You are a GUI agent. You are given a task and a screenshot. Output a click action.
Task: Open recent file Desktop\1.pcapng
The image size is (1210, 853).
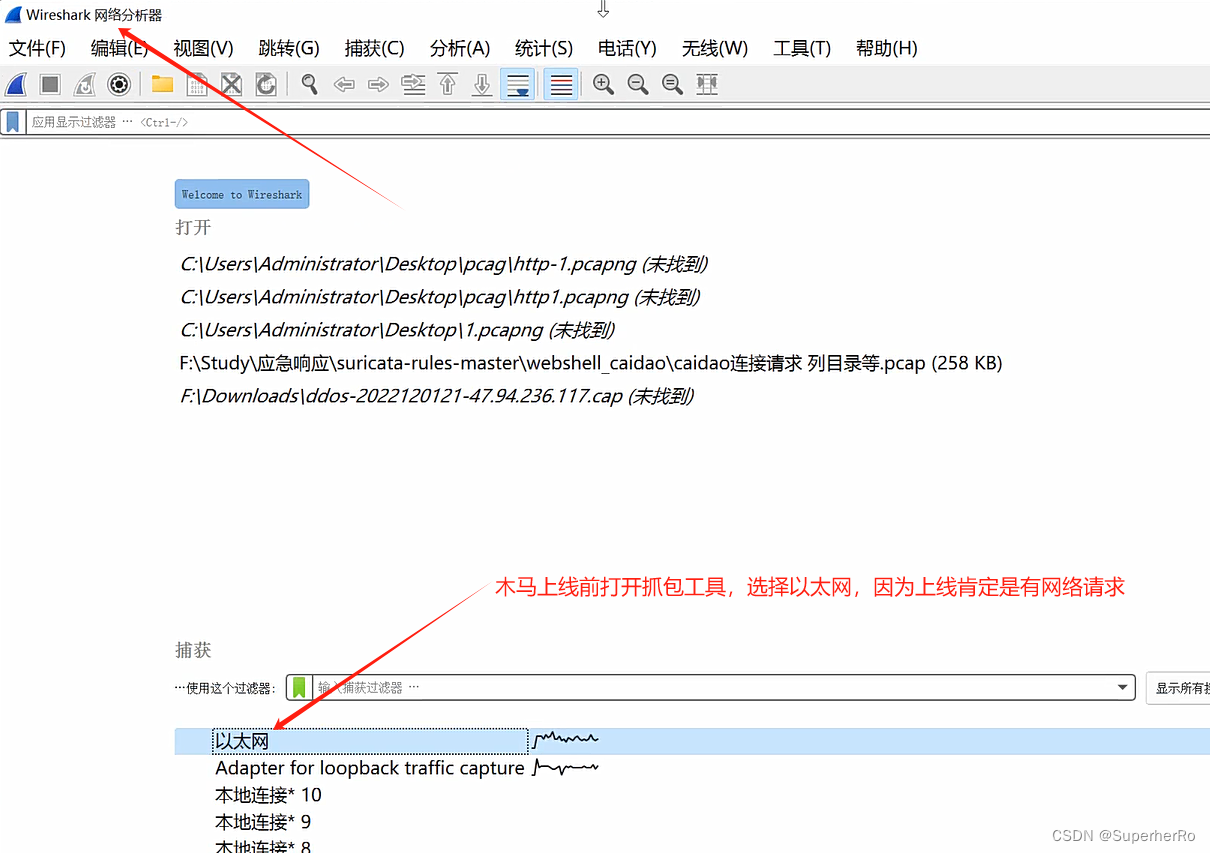tap(397, 330)
